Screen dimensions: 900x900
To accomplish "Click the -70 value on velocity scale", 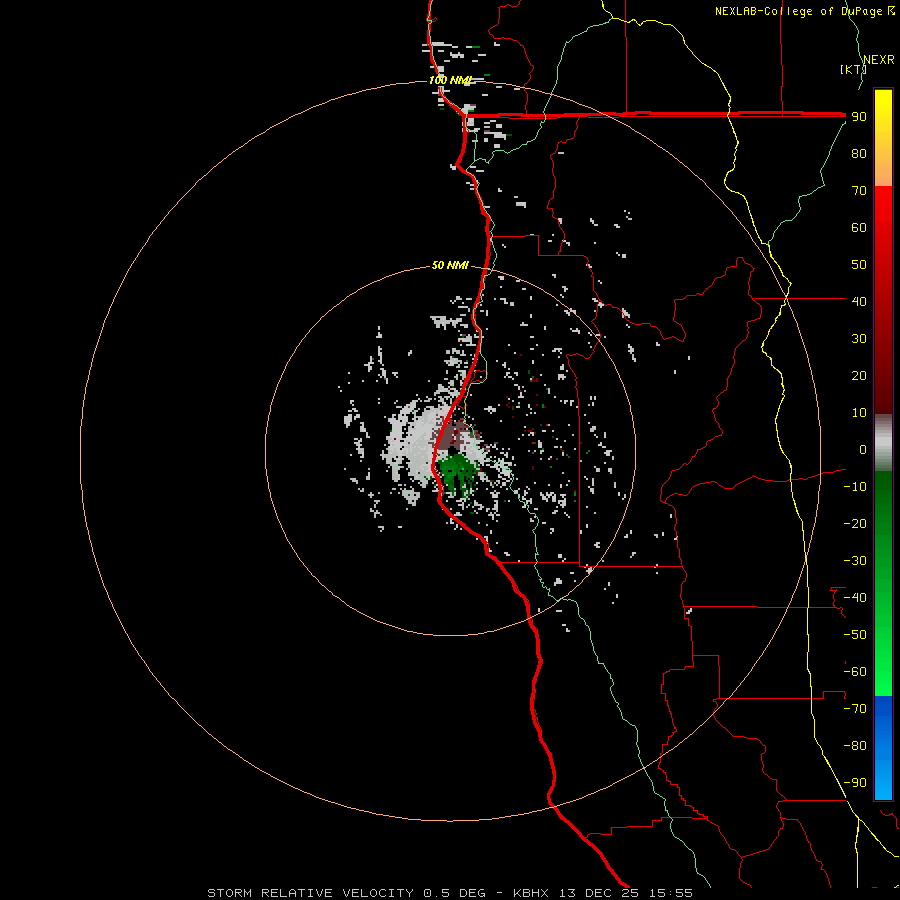I will 855,709.
